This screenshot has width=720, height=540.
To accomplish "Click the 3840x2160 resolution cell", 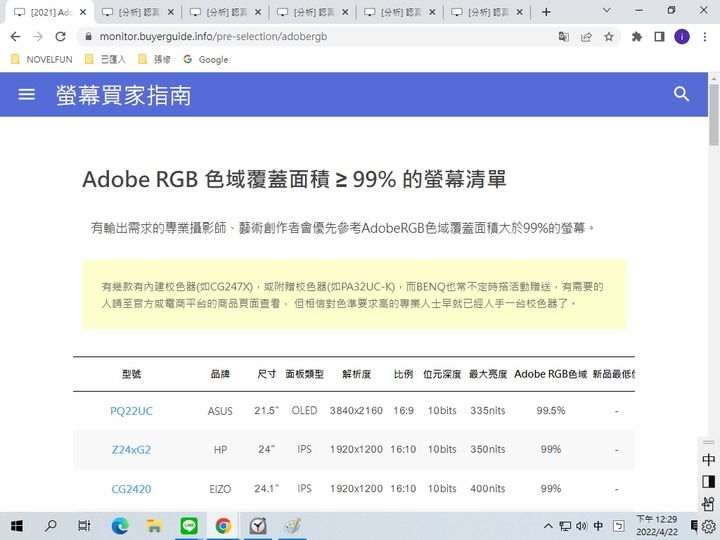I will pos(356,411).
